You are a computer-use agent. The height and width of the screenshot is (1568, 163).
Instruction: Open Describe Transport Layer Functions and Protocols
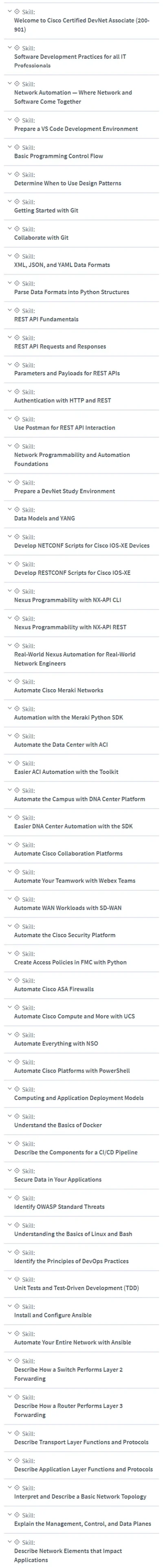pyautogui.click(x=81, y=1443)
